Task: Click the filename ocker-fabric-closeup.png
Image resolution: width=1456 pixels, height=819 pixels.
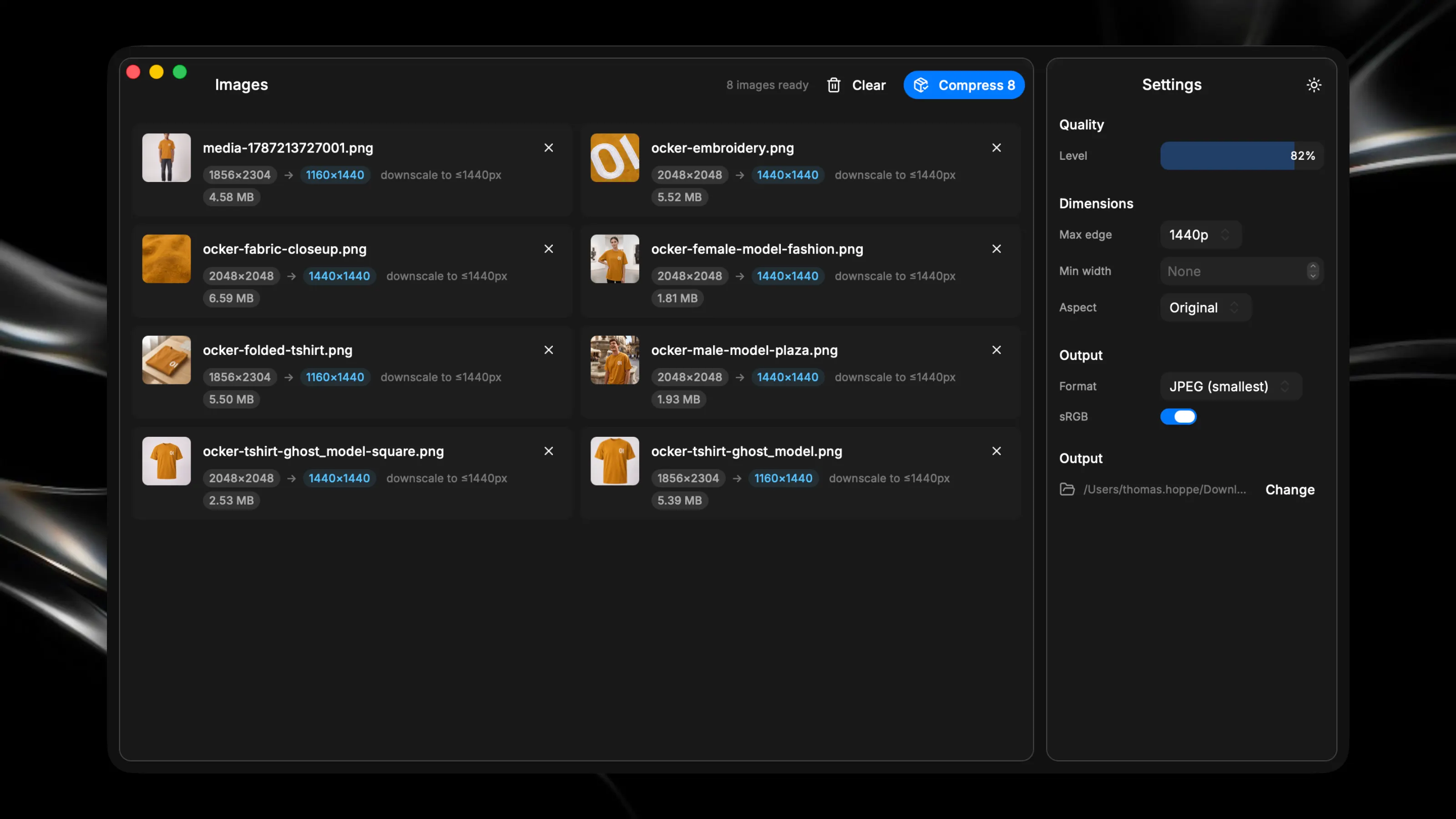Action: [285, 249]
